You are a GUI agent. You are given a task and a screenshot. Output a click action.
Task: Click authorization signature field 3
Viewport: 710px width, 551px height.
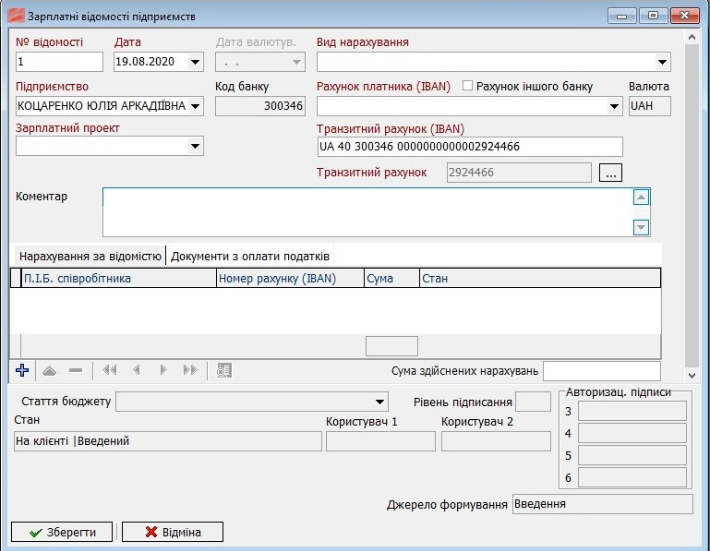[632, 412]
